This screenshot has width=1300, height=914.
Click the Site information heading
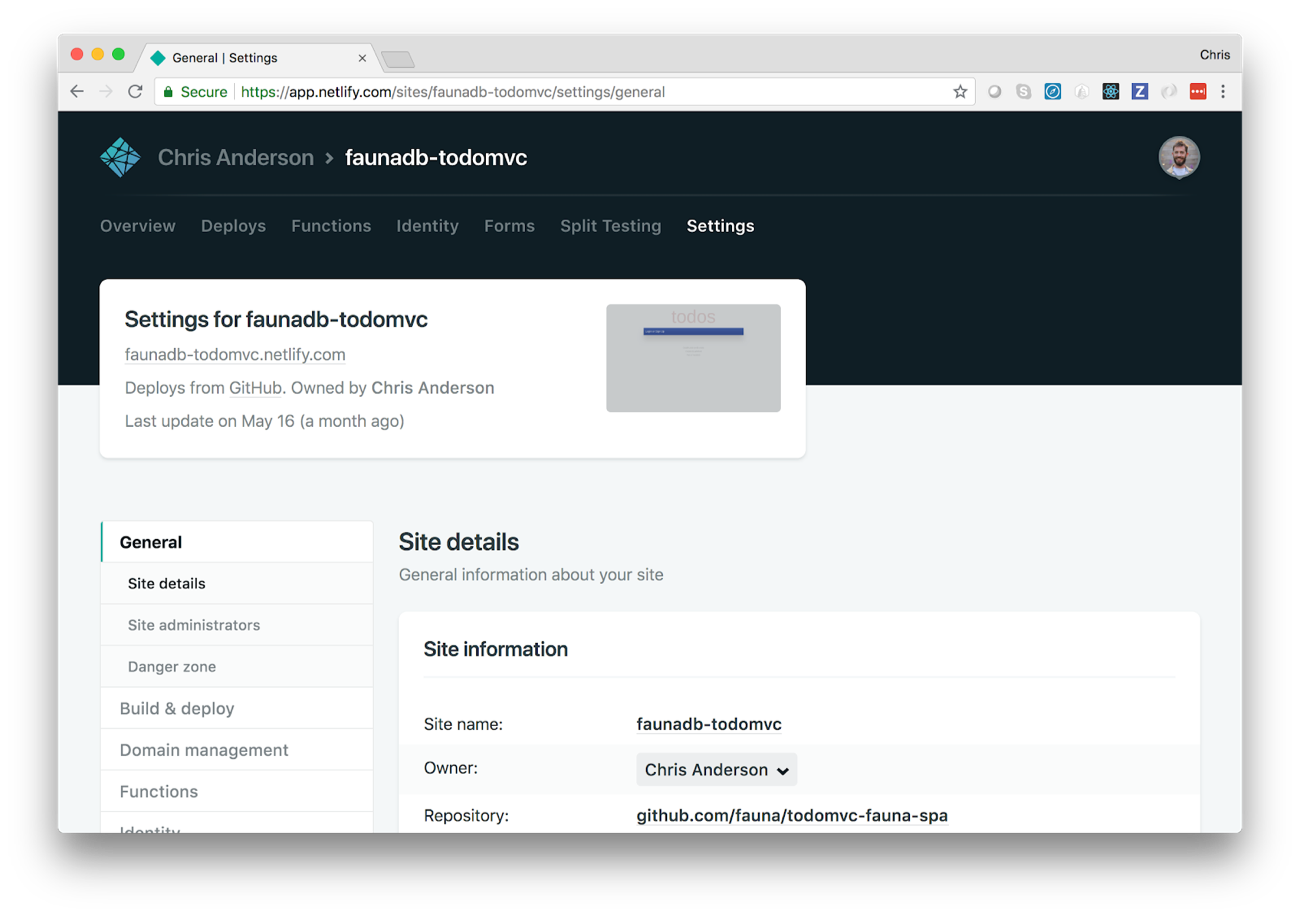pyautogui.click(x=496, y=649)
